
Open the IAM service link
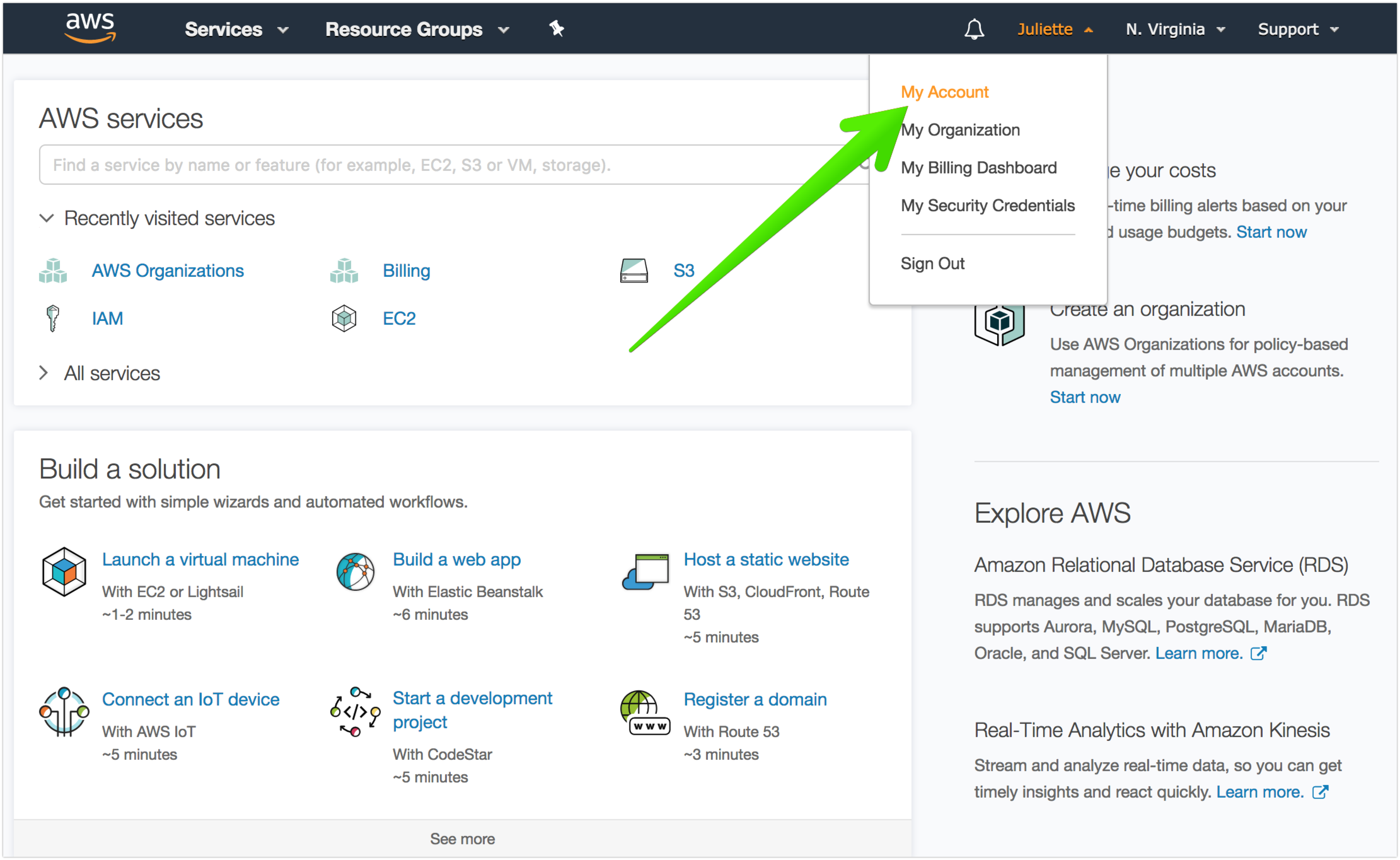[x=107, y=318]
